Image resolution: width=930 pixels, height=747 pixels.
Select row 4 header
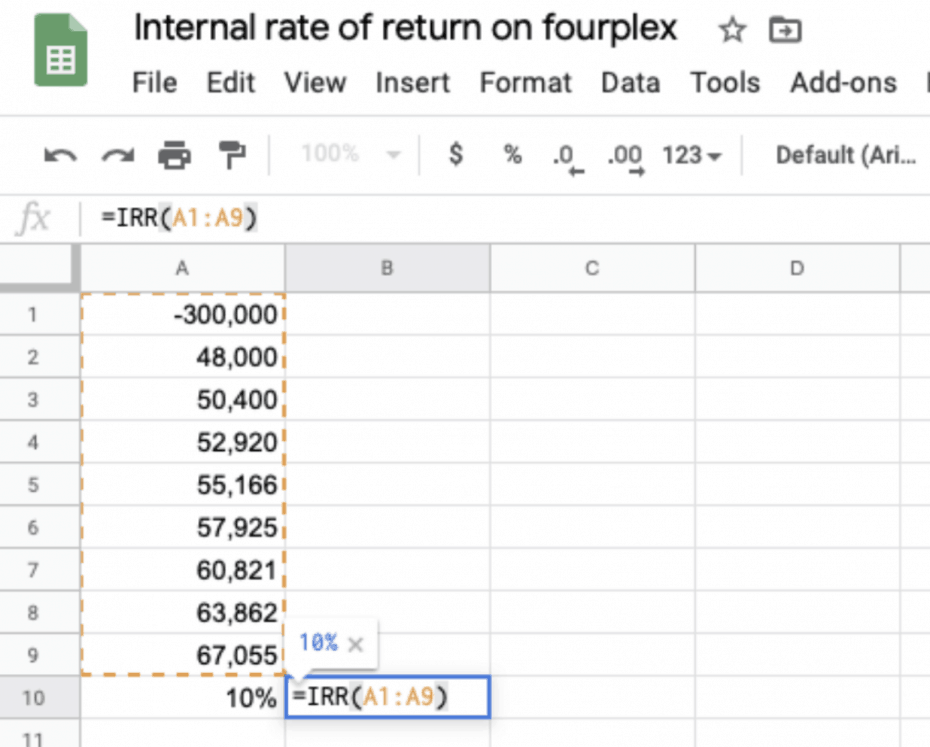[39, 442]
